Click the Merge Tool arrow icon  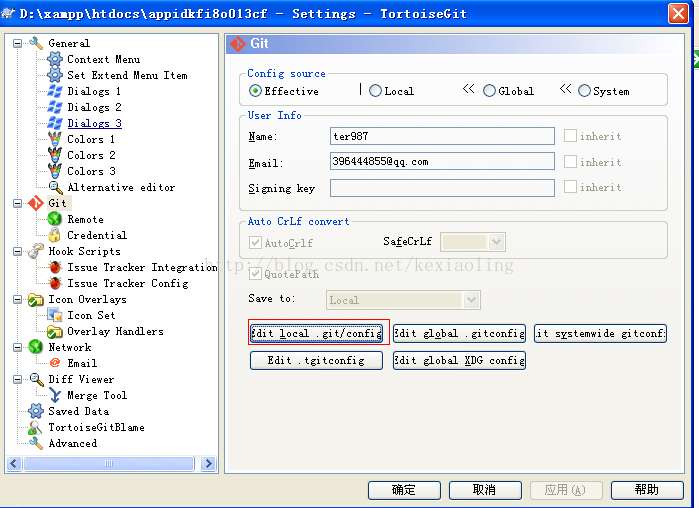click(x=55, y=395)
